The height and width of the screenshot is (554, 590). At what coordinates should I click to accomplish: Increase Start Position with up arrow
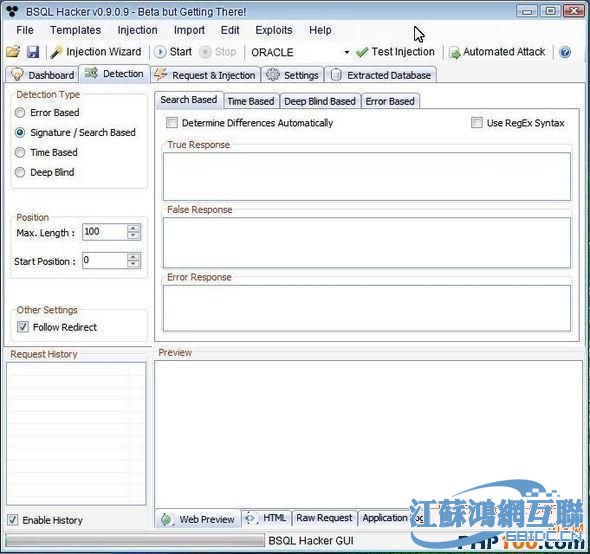tap(133, 256)
